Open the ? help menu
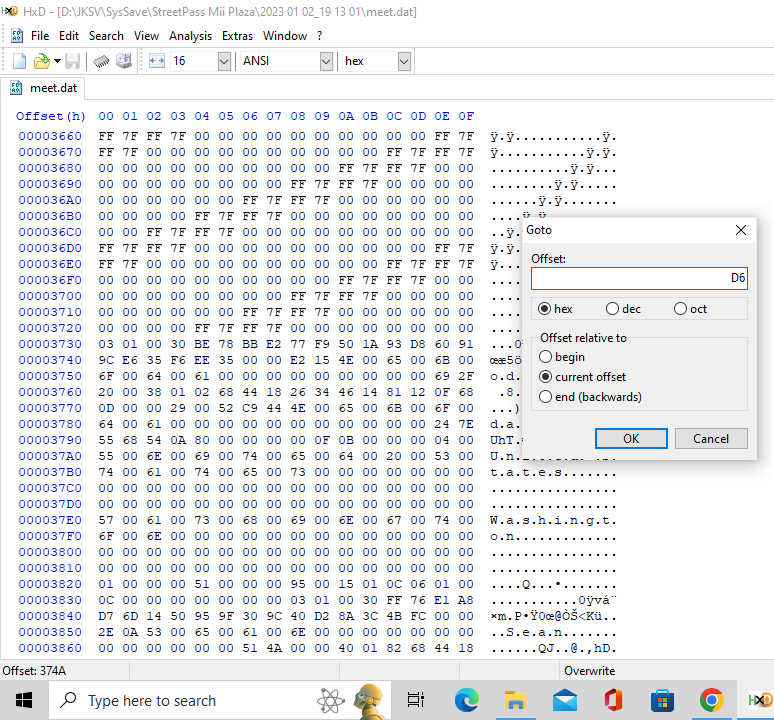The height and width of the screenshot is (720, 774). click(319, 36)
